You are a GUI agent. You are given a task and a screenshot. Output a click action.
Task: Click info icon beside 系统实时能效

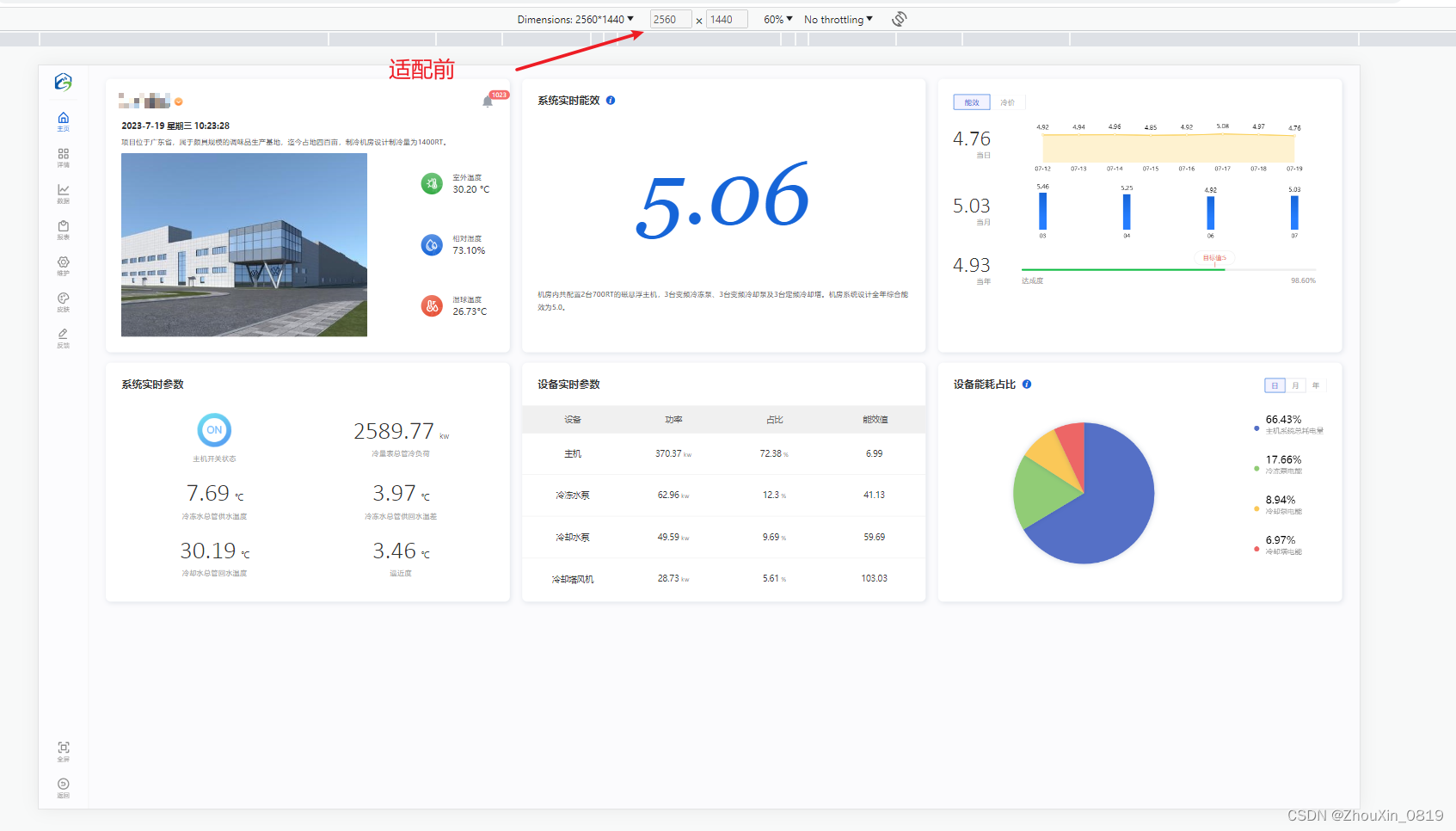pos(611,101)
